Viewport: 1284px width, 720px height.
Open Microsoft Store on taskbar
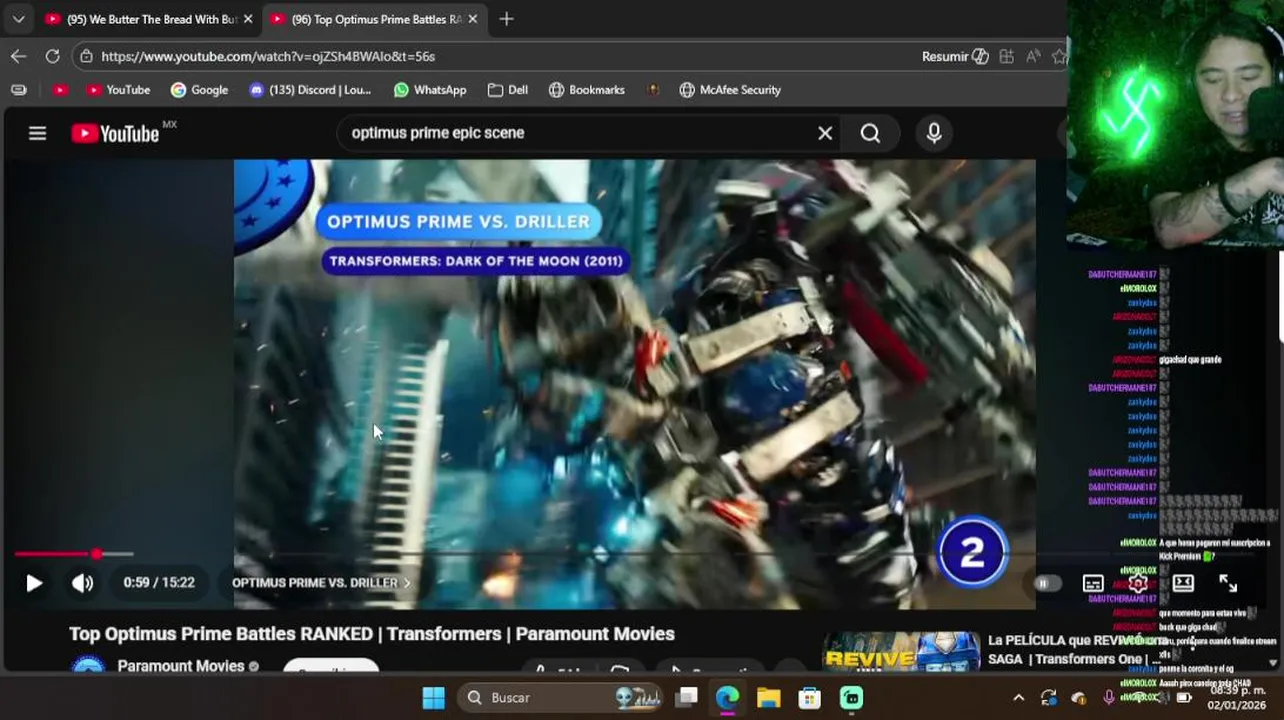pos(809,697)
